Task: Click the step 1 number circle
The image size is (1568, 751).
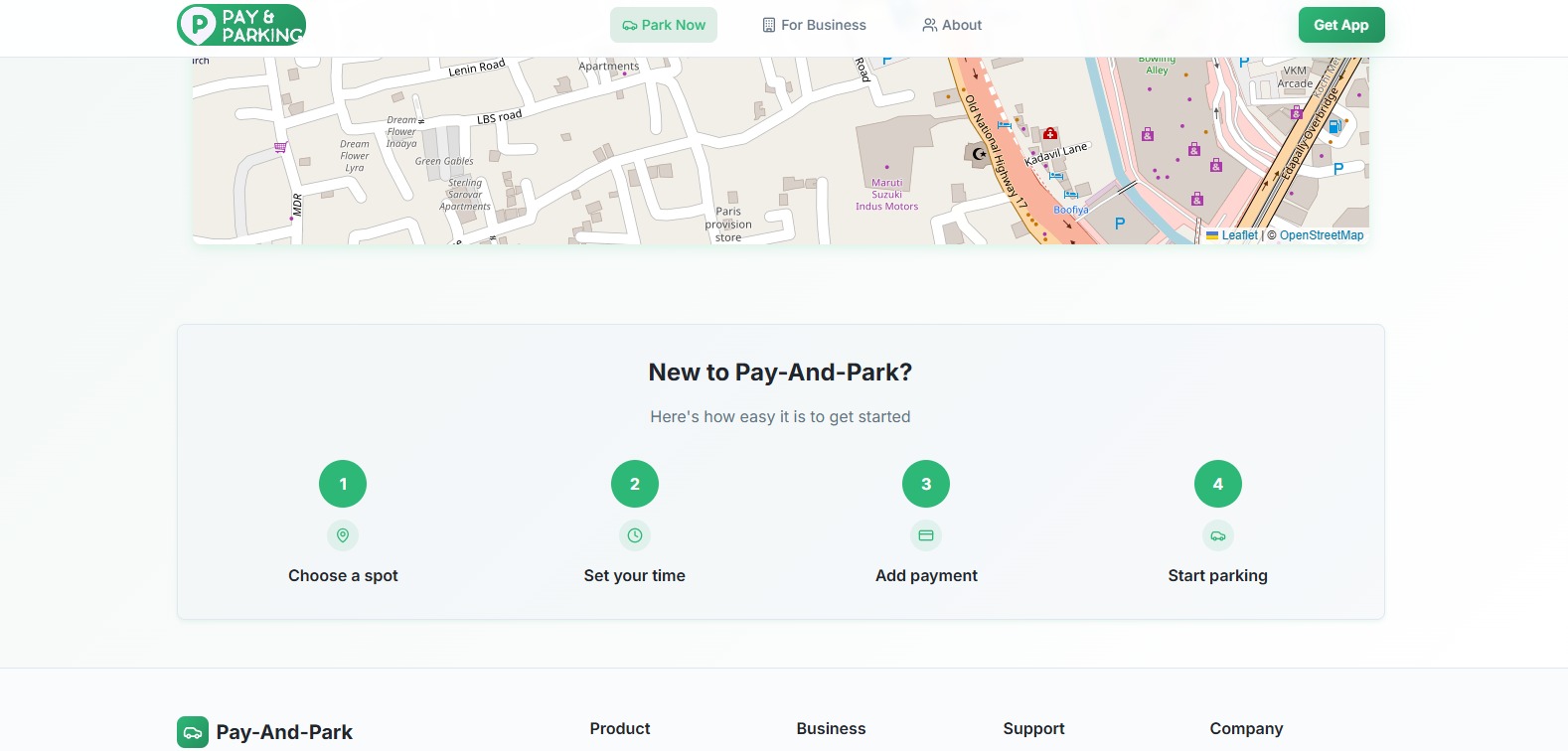Action: tap(343, 484)
